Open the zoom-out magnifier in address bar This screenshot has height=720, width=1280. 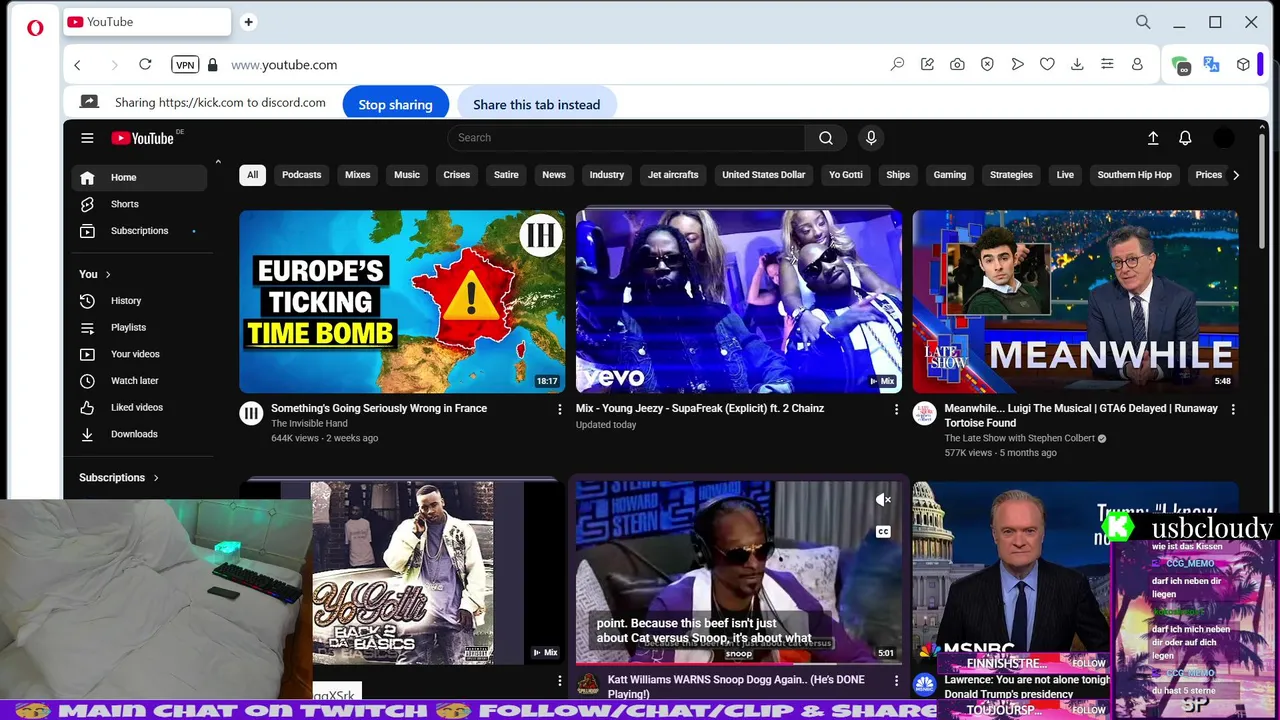pos(897,64)
